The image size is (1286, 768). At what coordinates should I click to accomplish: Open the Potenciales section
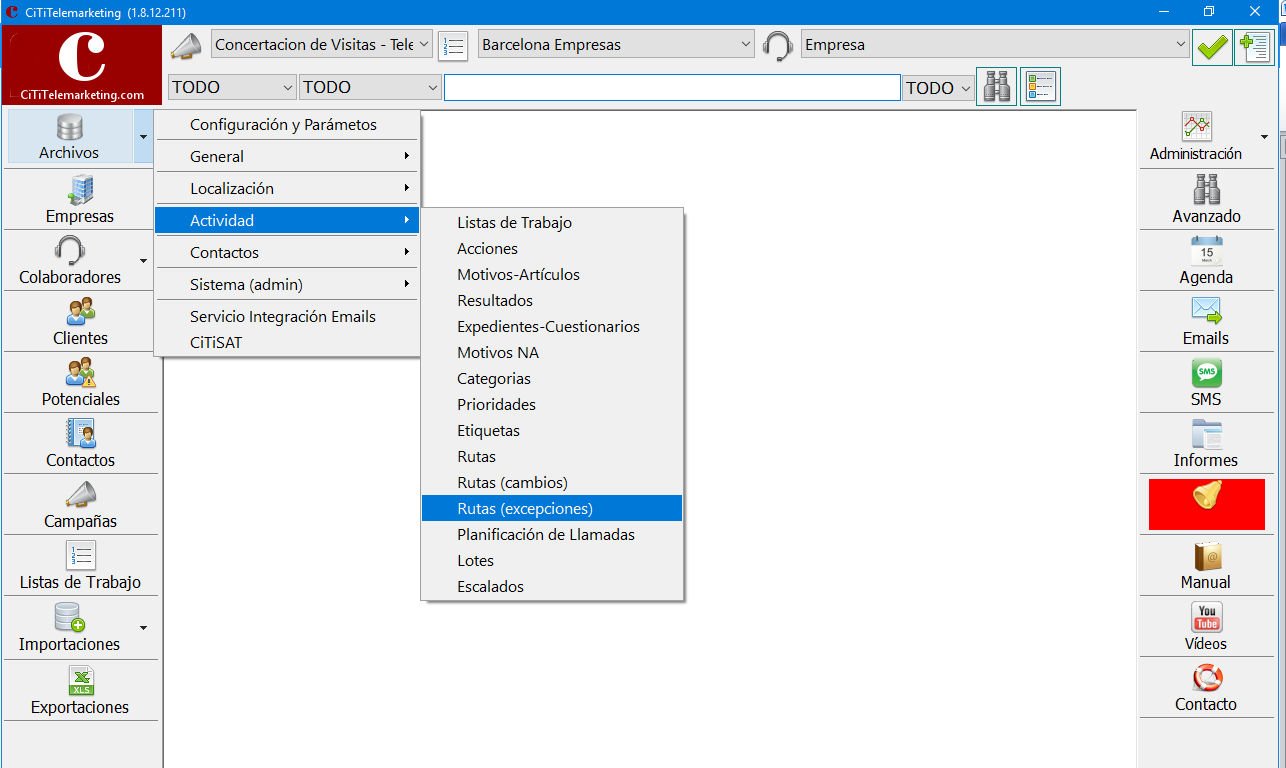(x=80, y=382)
